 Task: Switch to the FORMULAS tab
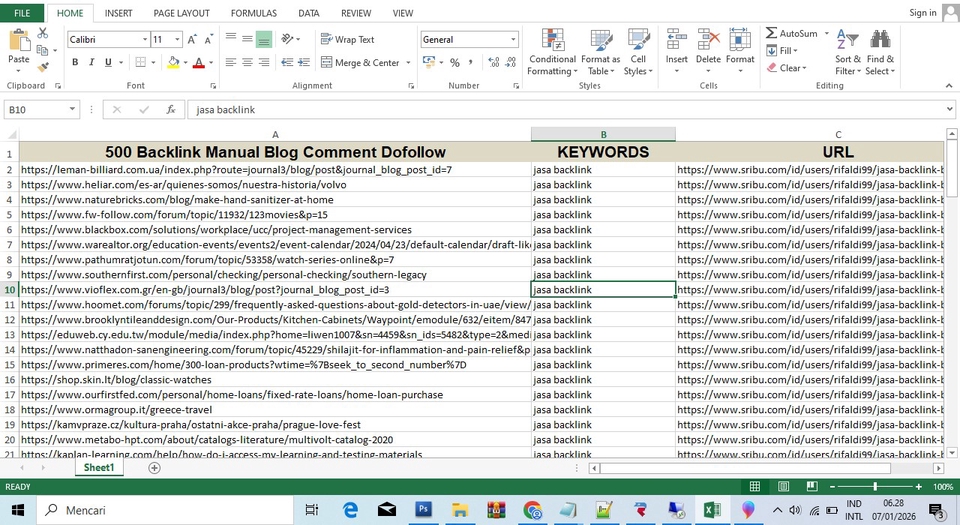point(253,13)
